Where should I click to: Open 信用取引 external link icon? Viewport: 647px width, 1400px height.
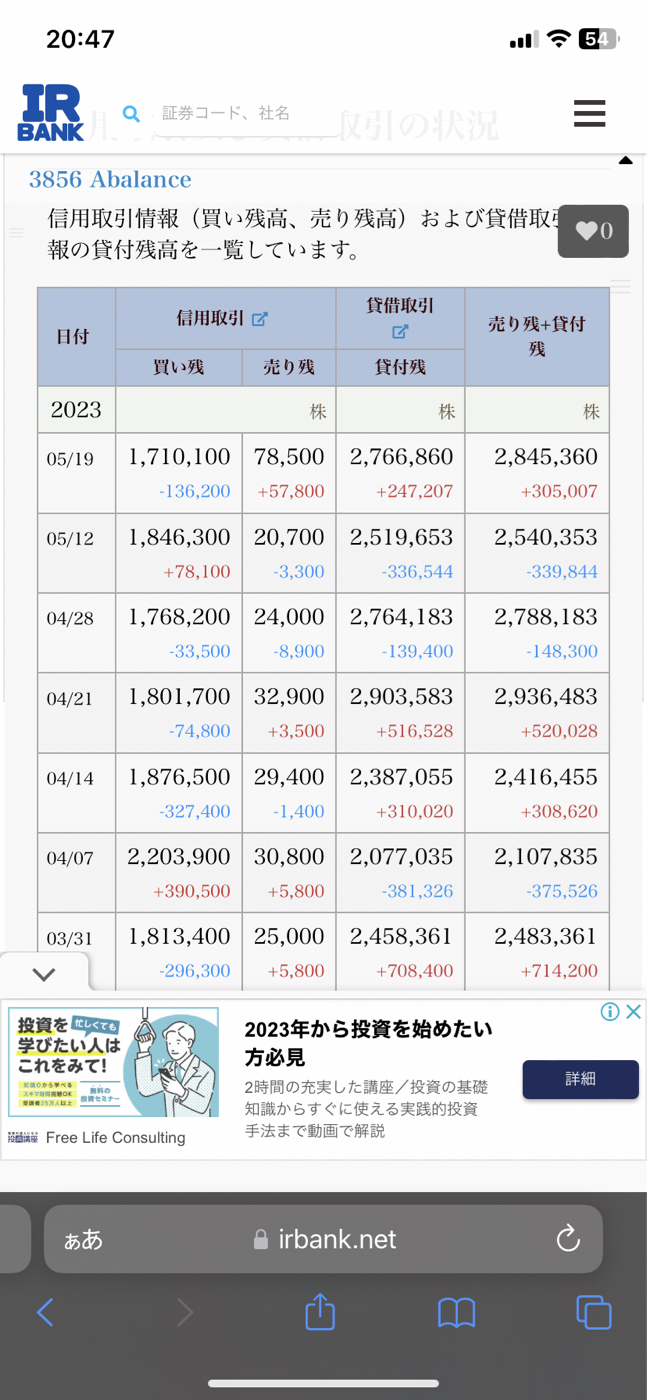click(260, 319)
